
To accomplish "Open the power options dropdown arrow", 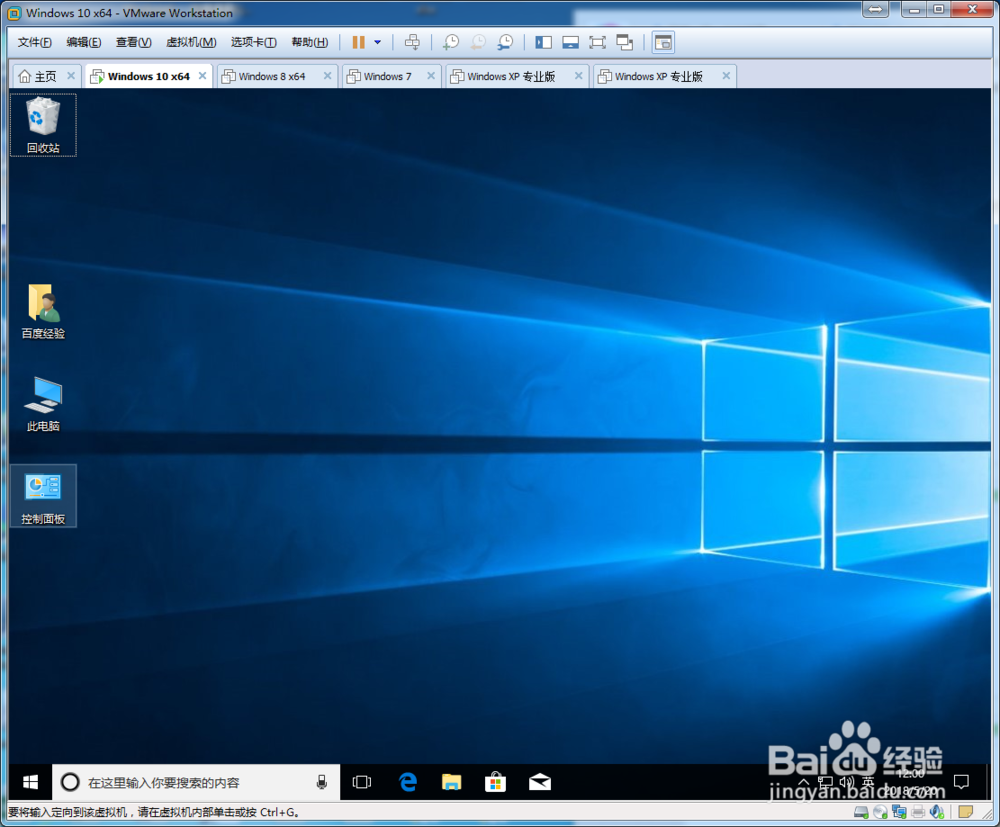I will (378, 42).
